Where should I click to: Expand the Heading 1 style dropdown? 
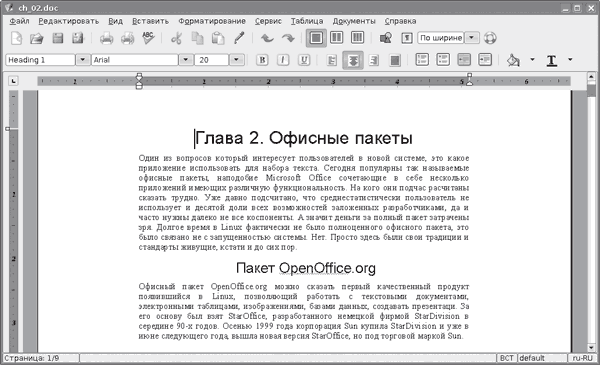(82, 60)
